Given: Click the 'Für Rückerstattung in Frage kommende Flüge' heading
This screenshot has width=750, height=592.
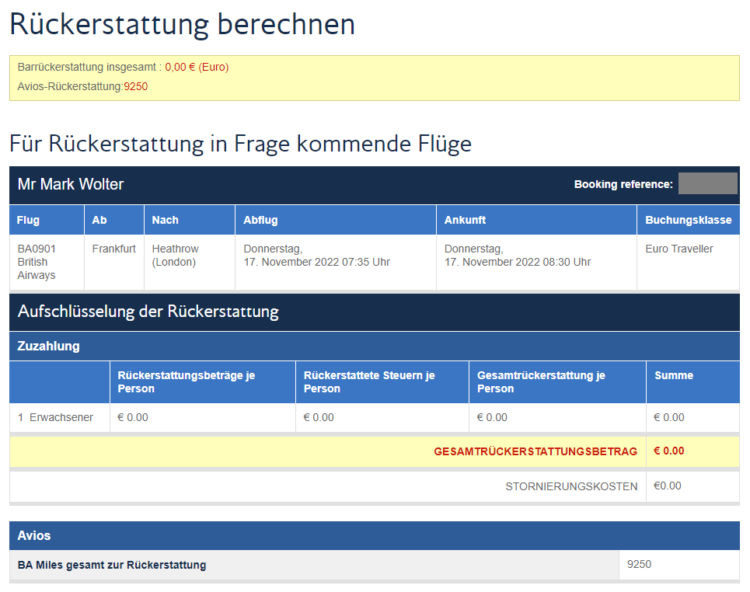Looking at the screenshot, I should (240, 144).
